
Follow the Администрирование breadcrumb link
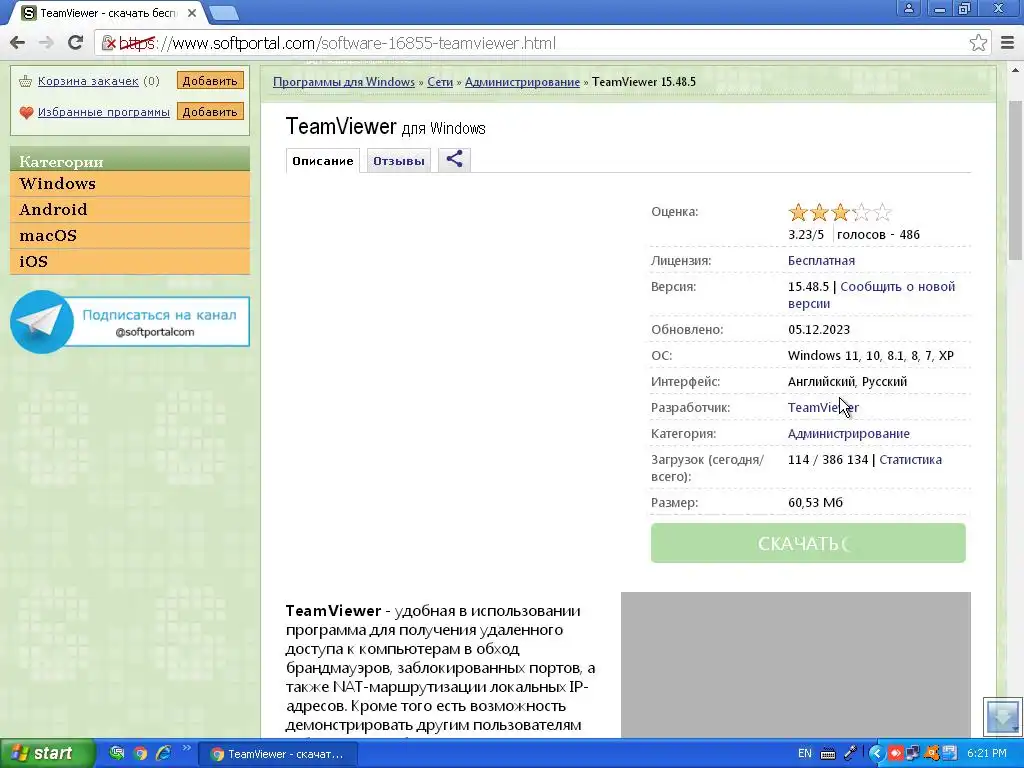pos(522,82)
